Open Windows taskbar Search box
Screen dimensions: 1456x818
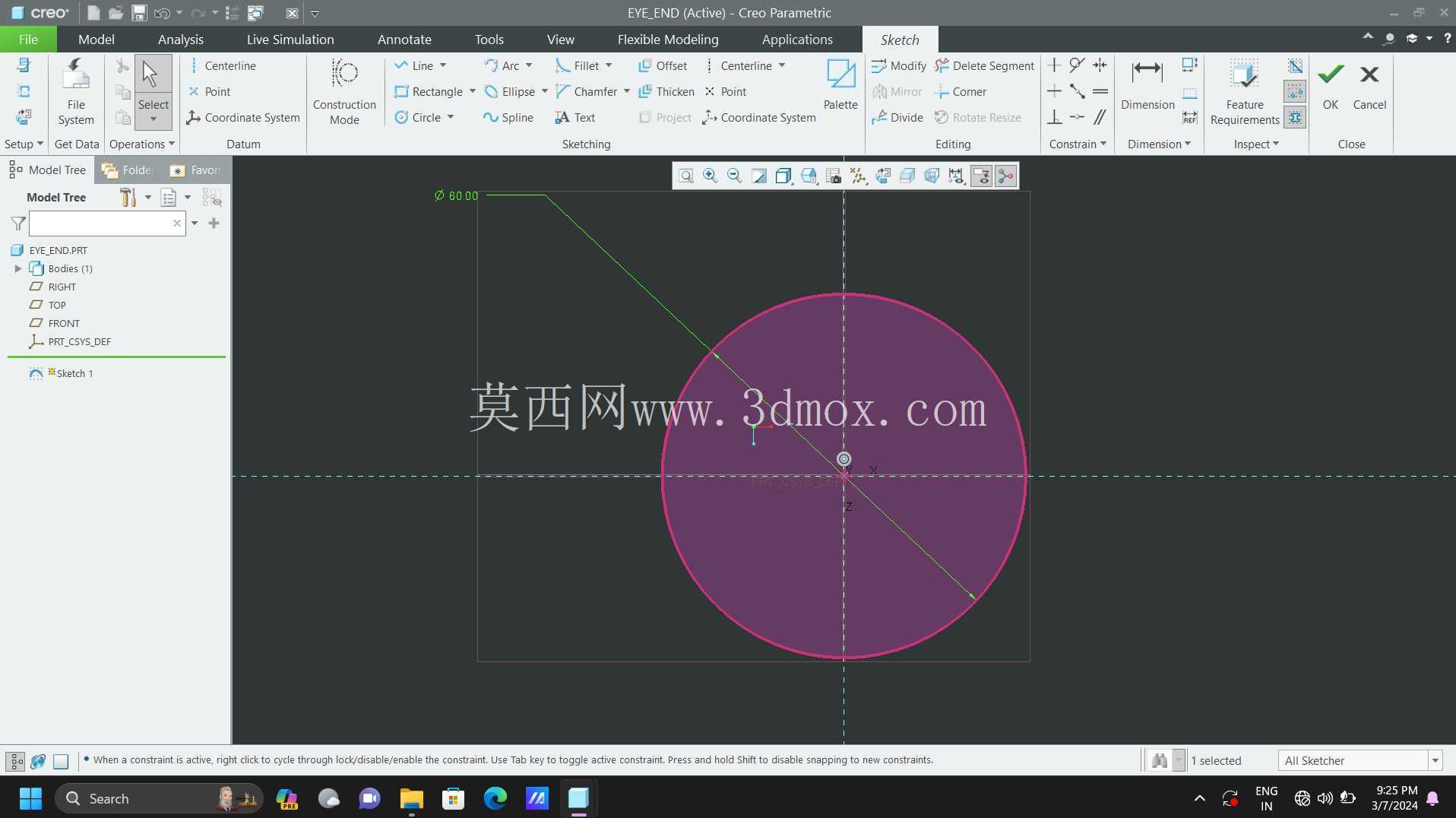[160, 798]
